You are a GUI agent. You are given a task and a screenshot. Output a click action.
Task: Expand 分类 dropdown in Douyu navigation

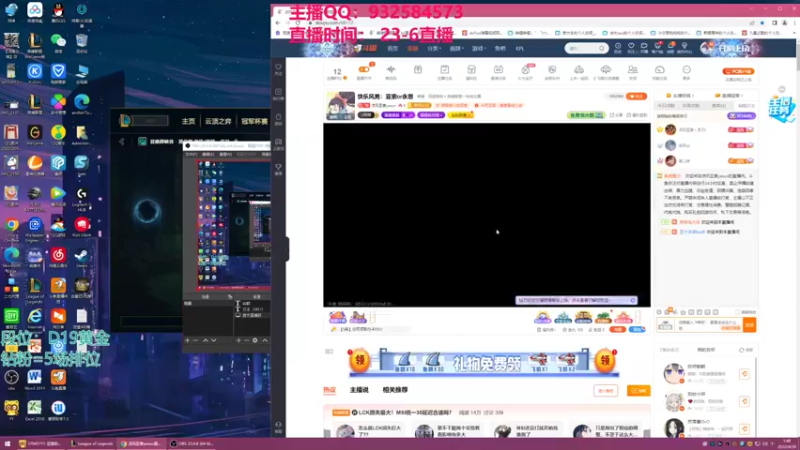point(433,48)
